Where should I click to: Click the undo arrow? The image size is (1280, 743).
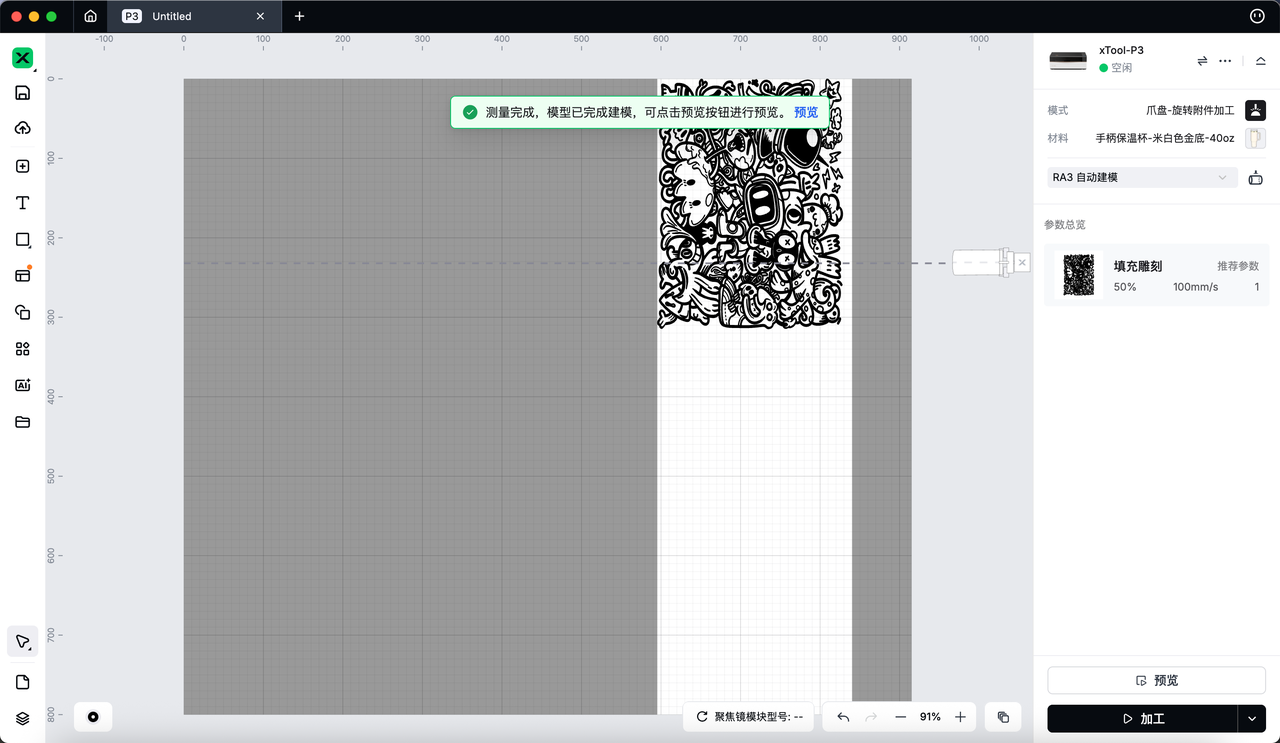point(843,717)
